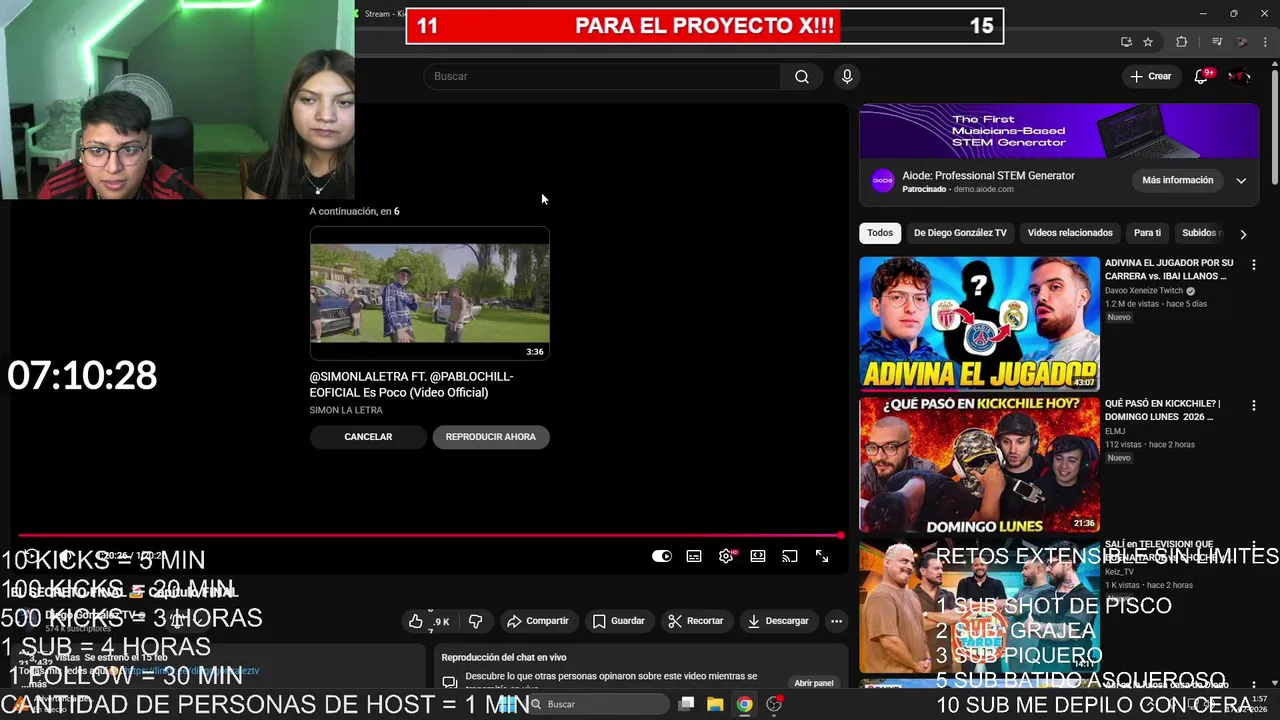The width and height of the screenshot is (1280, 720).
Task: Select the Todos filter chip
Action: click(880, 233)
